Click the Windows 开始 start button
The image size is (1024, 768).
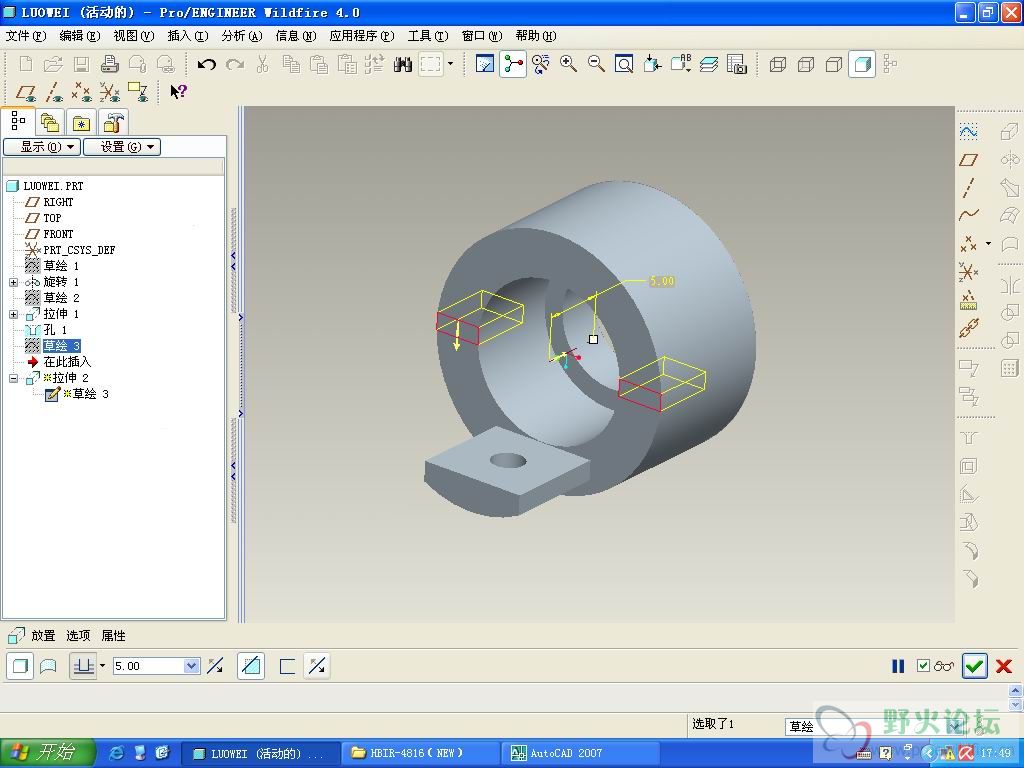[47, 752]
